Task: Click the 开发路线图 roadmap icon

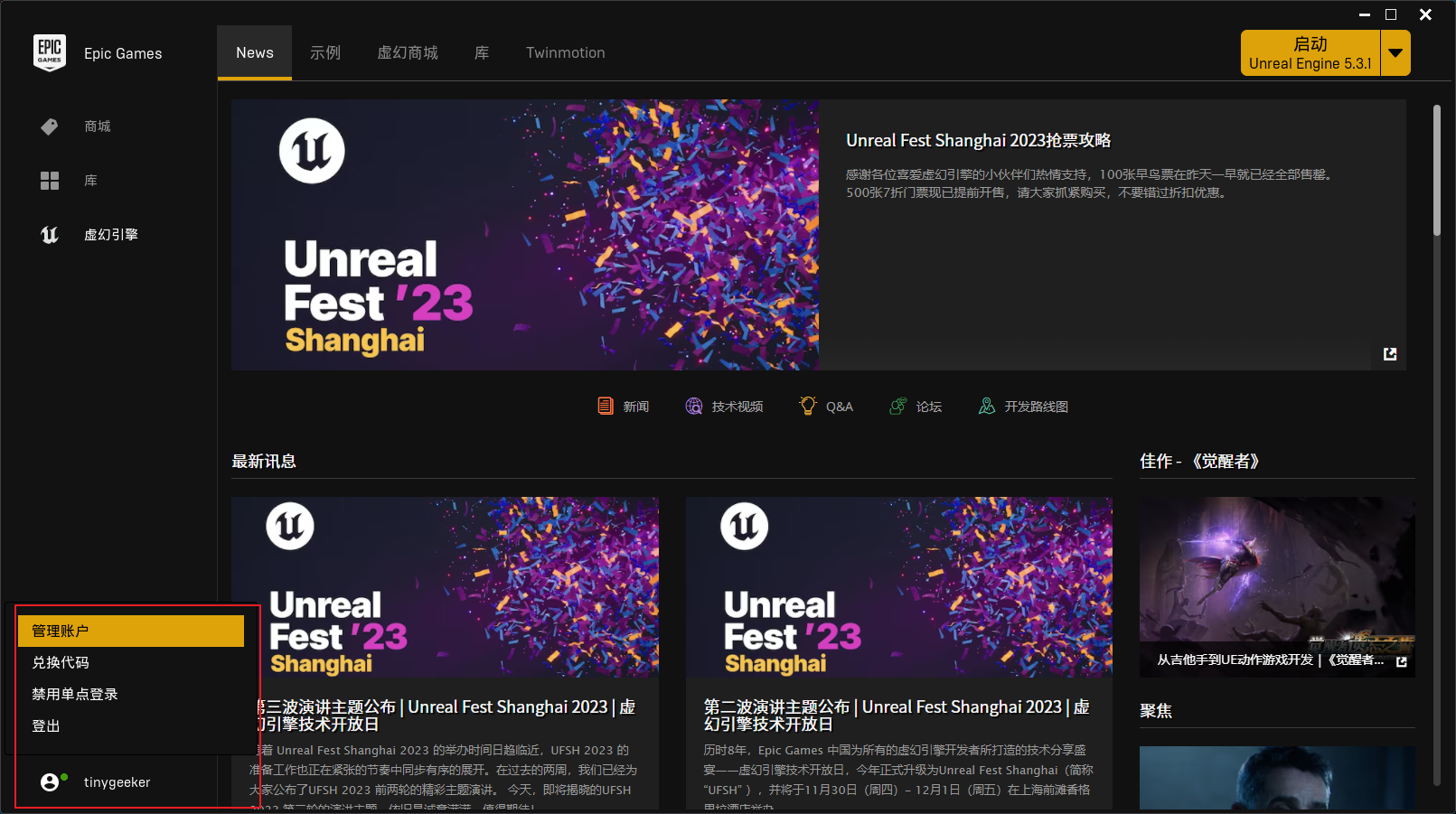Action: (x=987, y=406)
